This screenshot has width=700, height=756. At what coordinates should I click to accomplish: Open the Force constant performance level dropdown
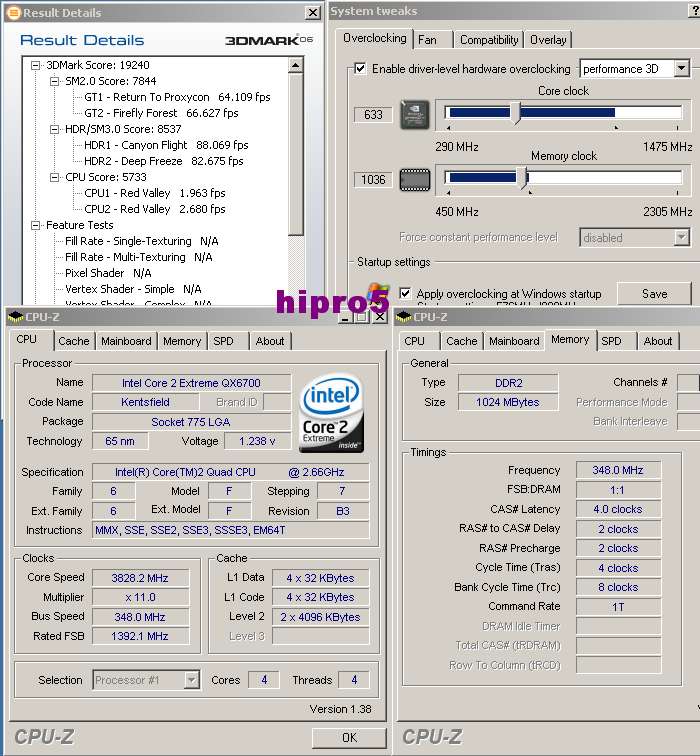tap(681, 237)
